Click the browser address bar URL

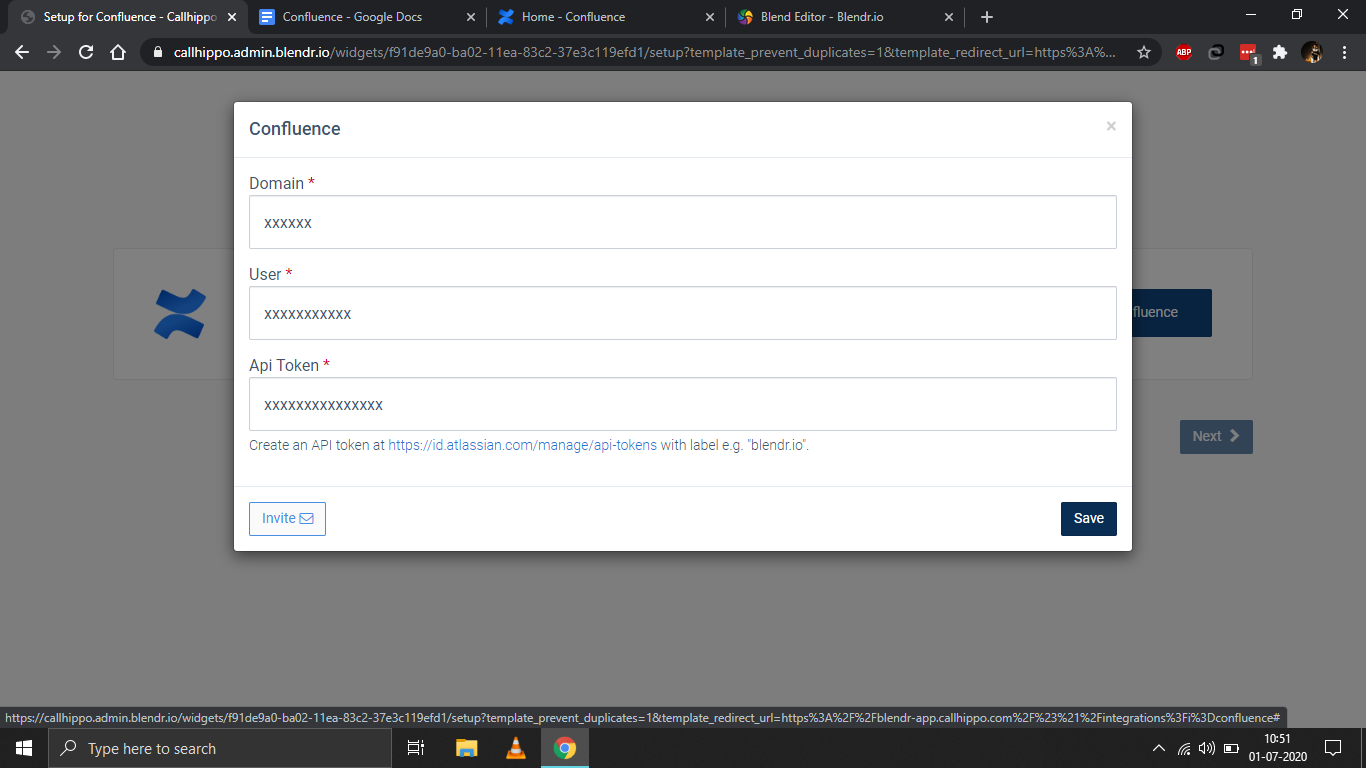(645, 52)
